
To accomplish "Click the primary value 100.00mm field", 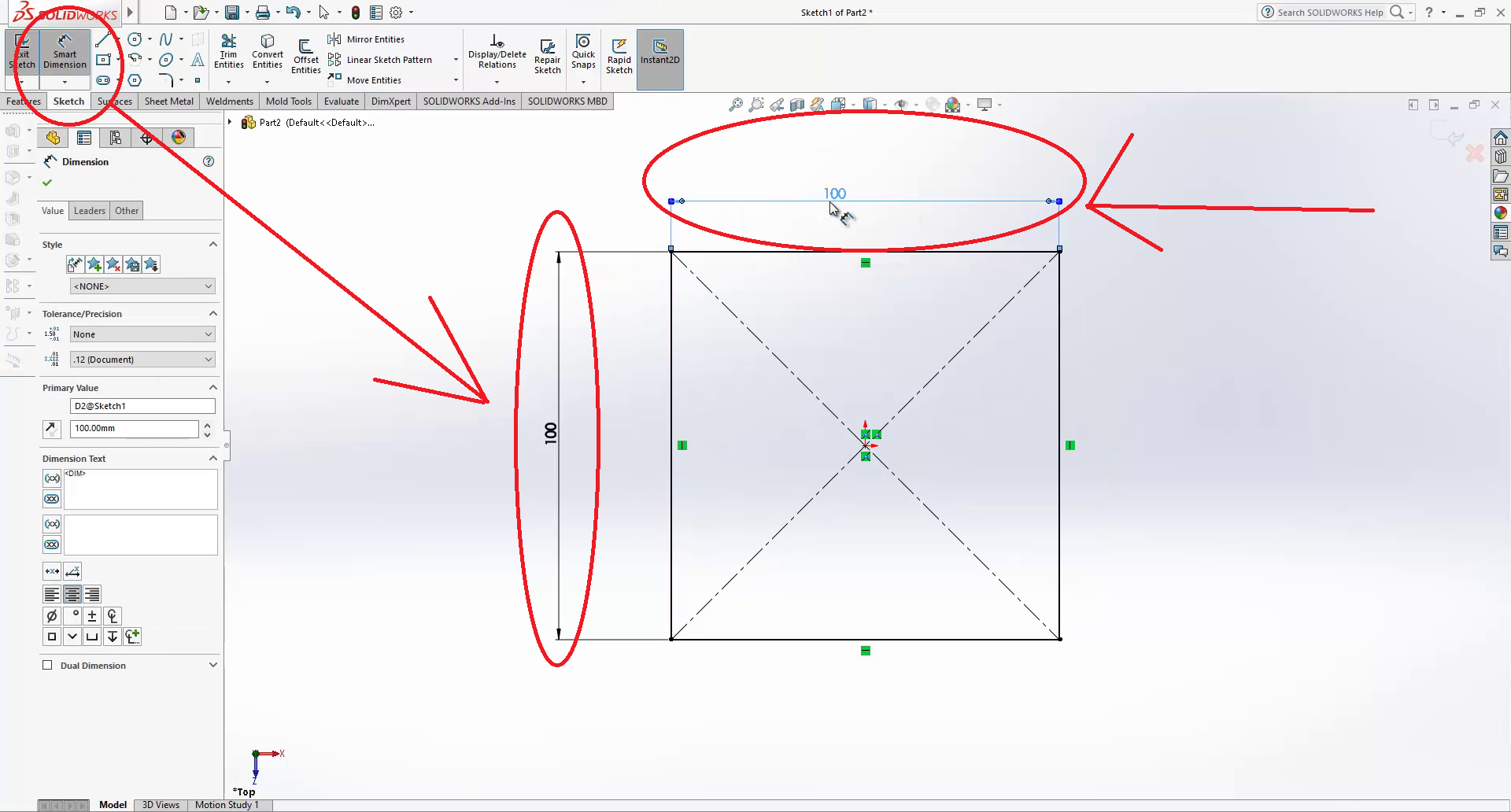I will [x=134, y=429].
